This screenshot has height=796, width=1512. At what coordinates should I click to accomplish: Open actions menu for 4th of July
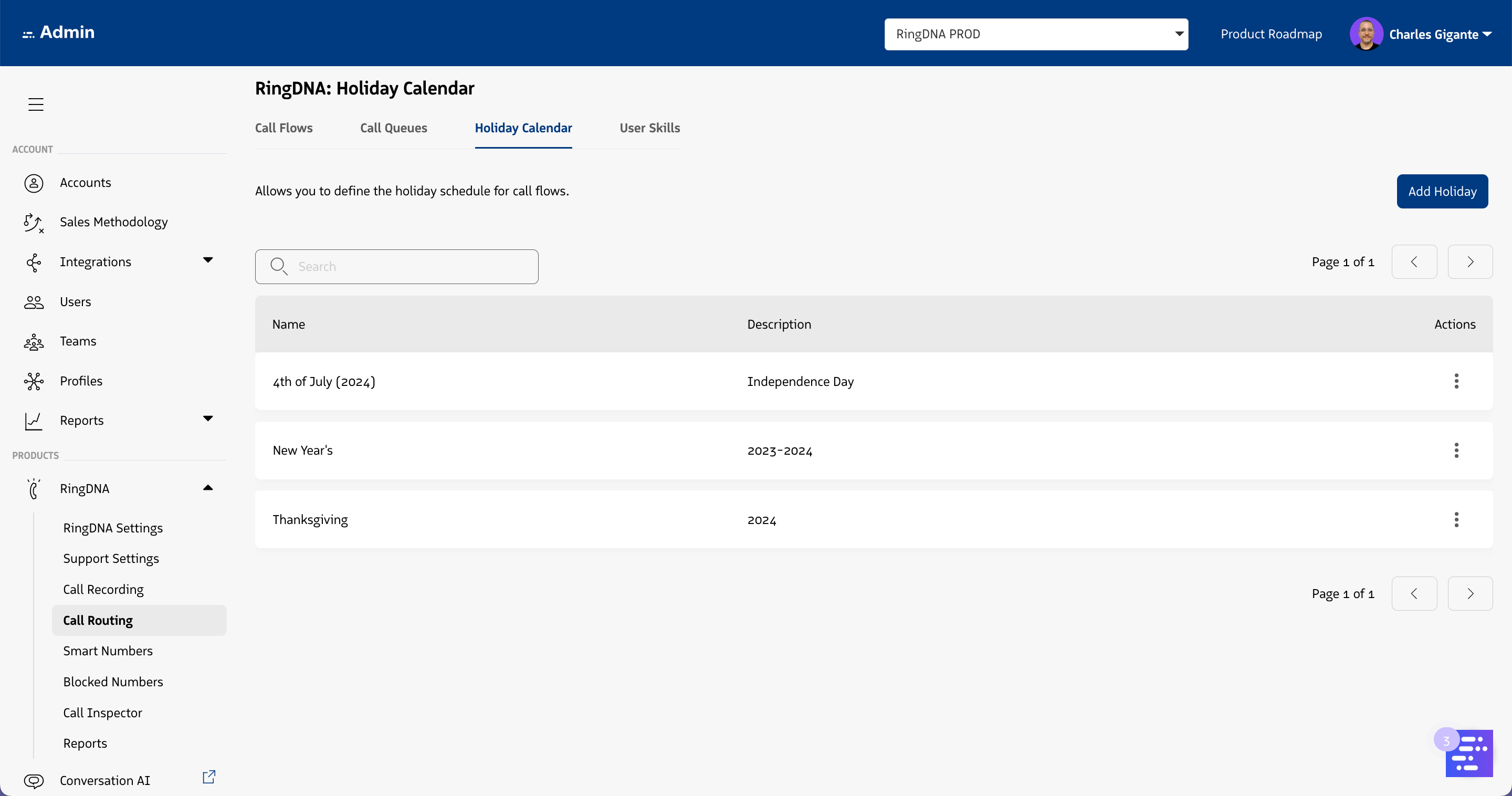(x=1456, y=381)
